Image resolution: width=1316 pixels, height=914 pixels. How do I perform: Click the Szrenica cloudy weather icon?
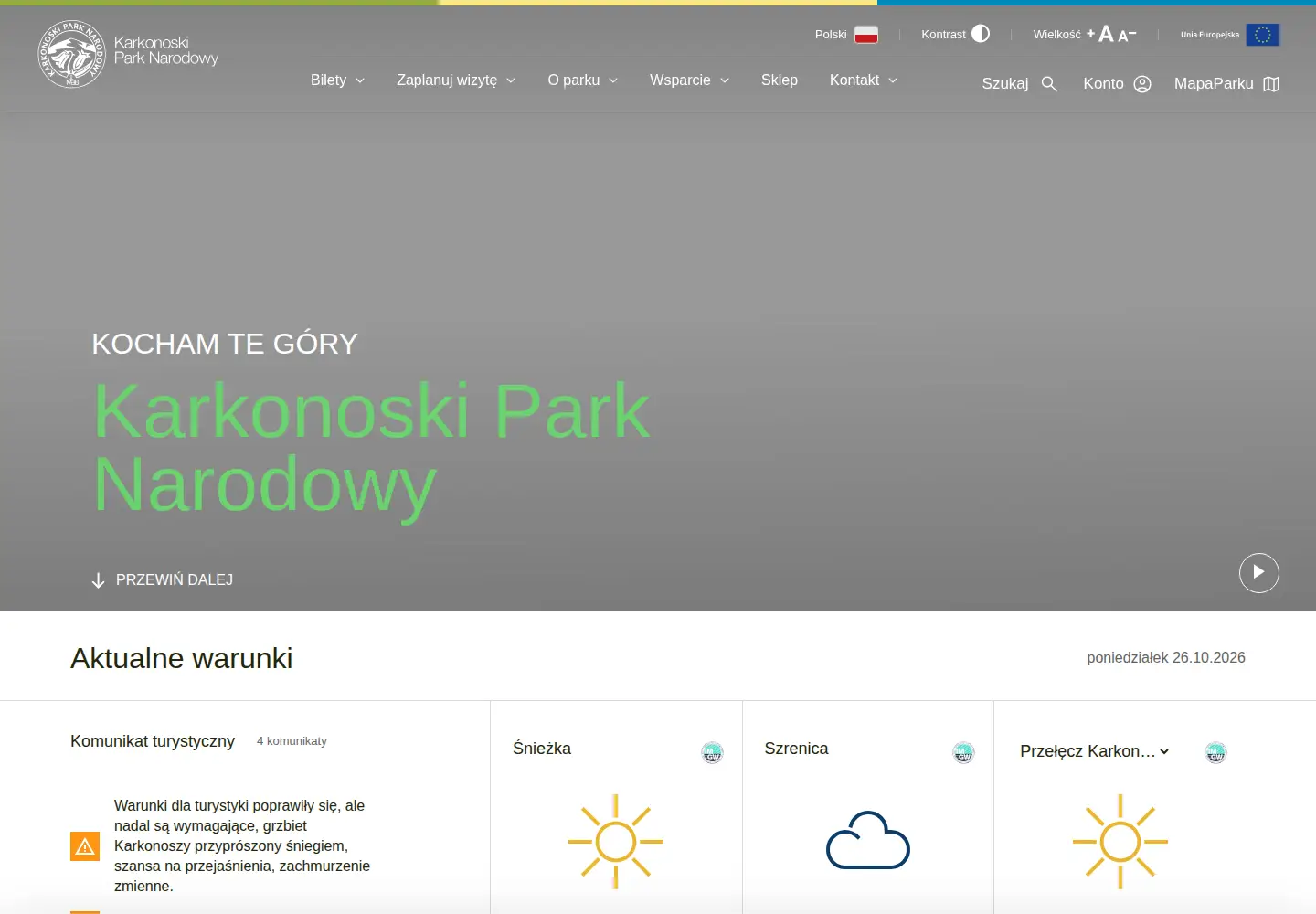(x=868, y=840)
